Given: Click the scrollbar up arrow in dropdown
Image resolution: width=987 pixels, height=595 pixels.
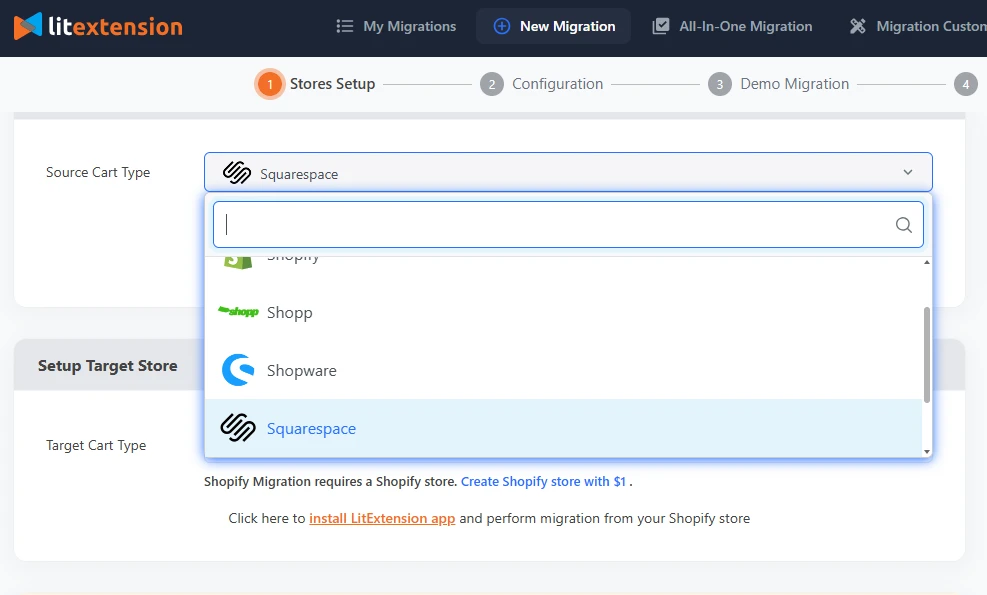Looking at the screenshot, I should pos(927,262).
